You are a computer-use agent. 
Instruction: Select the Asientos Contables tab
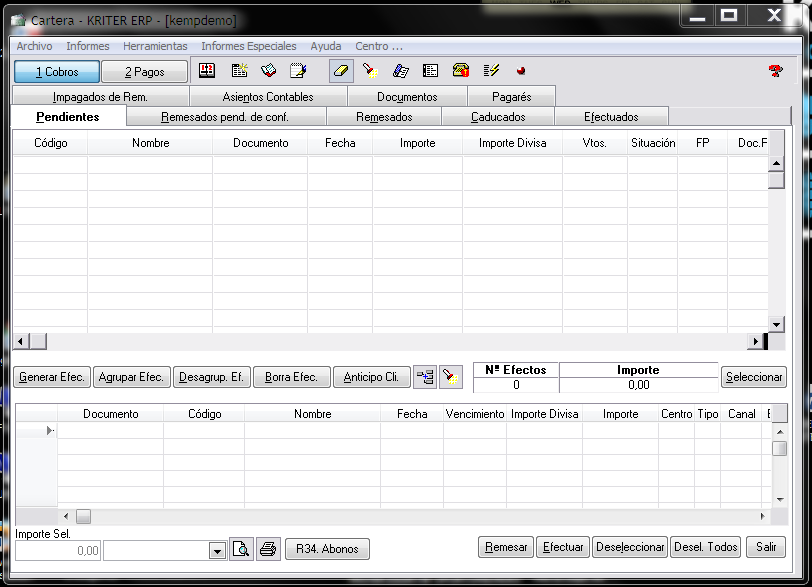tap(268, 97)
